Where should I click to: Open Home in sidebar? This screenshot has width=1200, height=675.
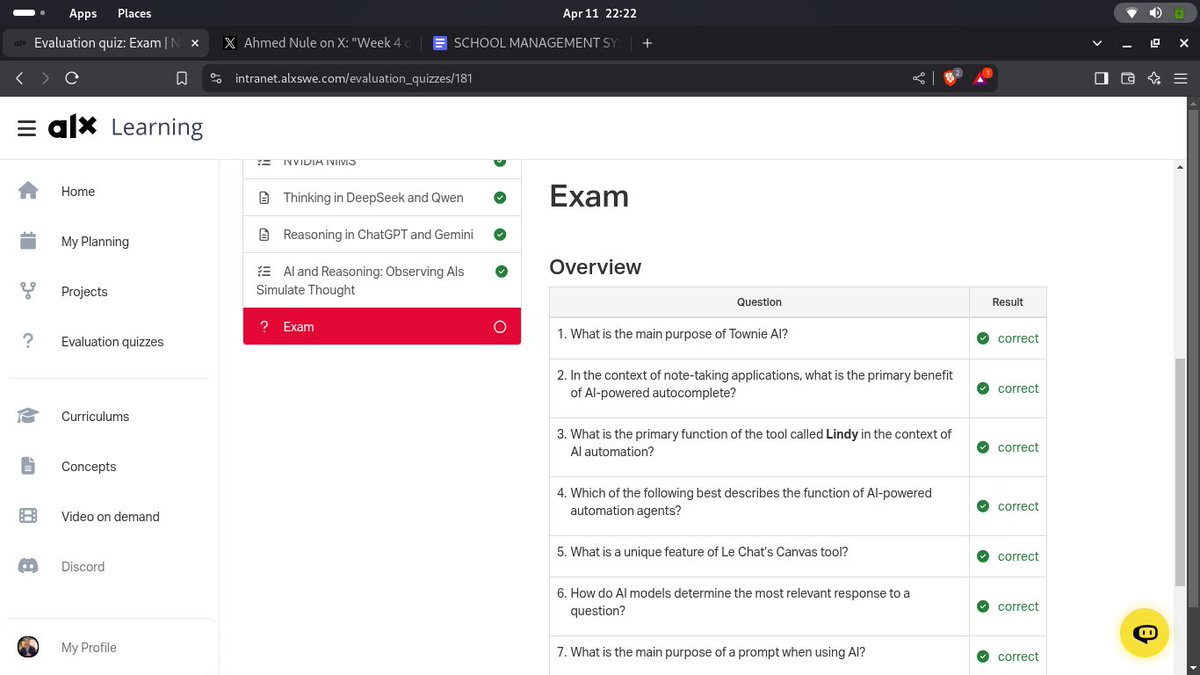[78, 191]
